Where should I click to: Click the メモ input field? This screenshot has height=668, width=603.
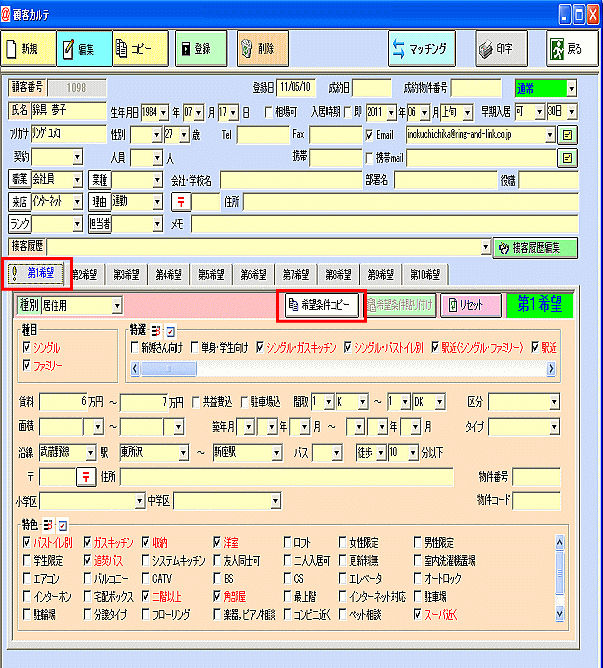point(384,224)
